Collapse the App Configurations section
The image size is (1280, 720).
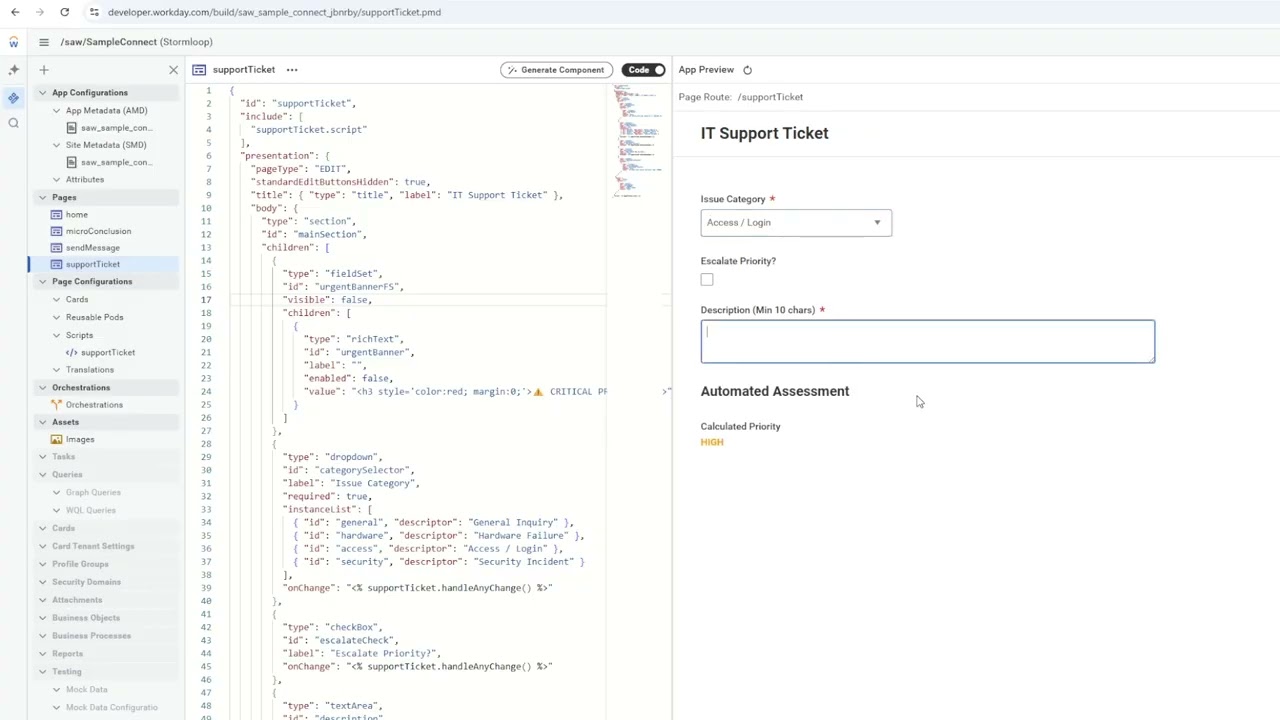point(43,93)
